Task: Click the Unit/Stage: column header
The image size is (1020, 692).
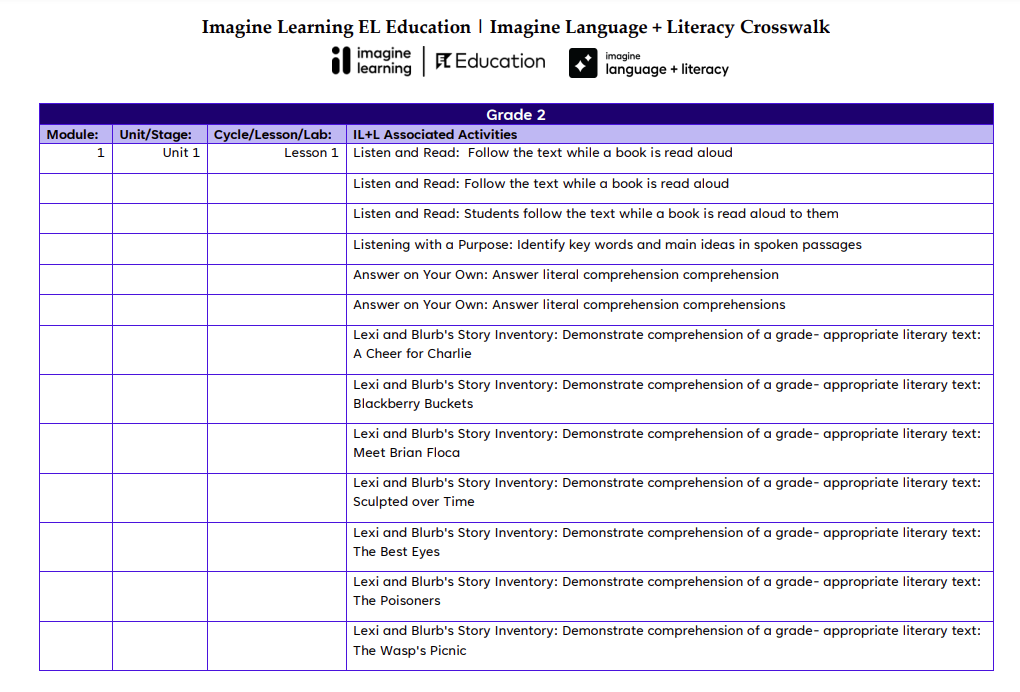Action: [157, 134]
